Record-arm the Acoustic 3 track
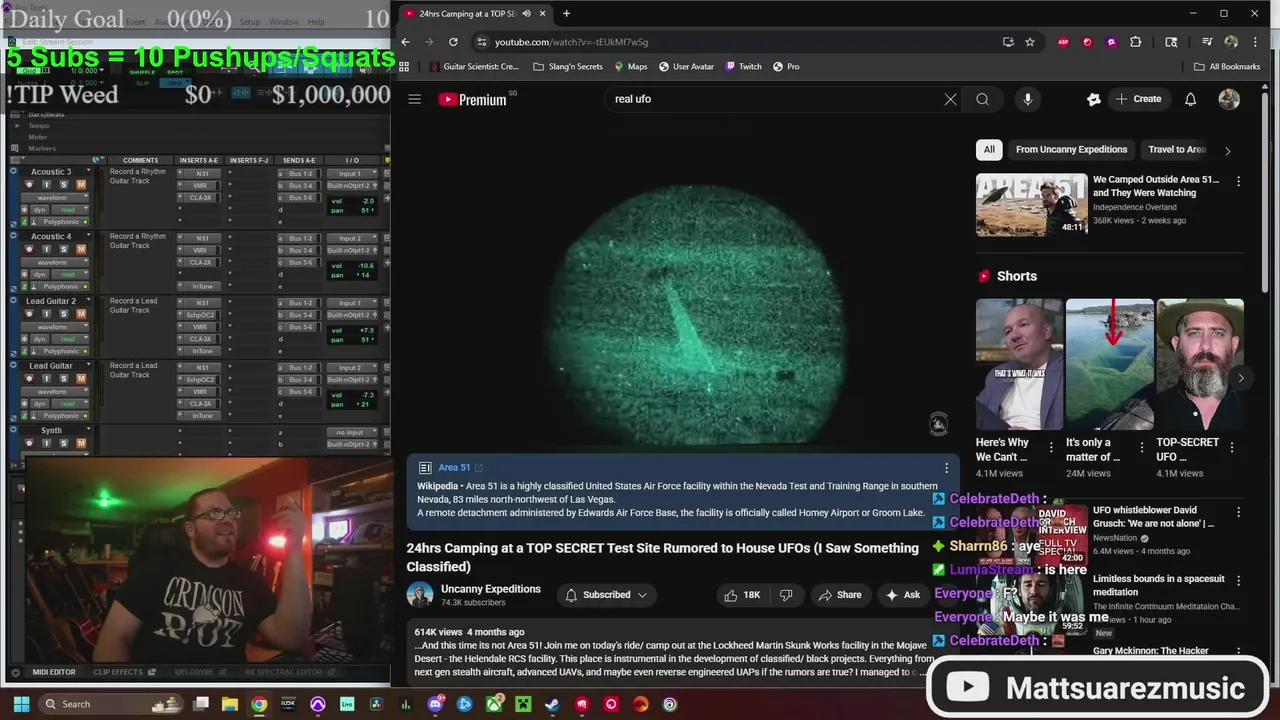This screenshot has width=1280, height=720. pos(28,184)
